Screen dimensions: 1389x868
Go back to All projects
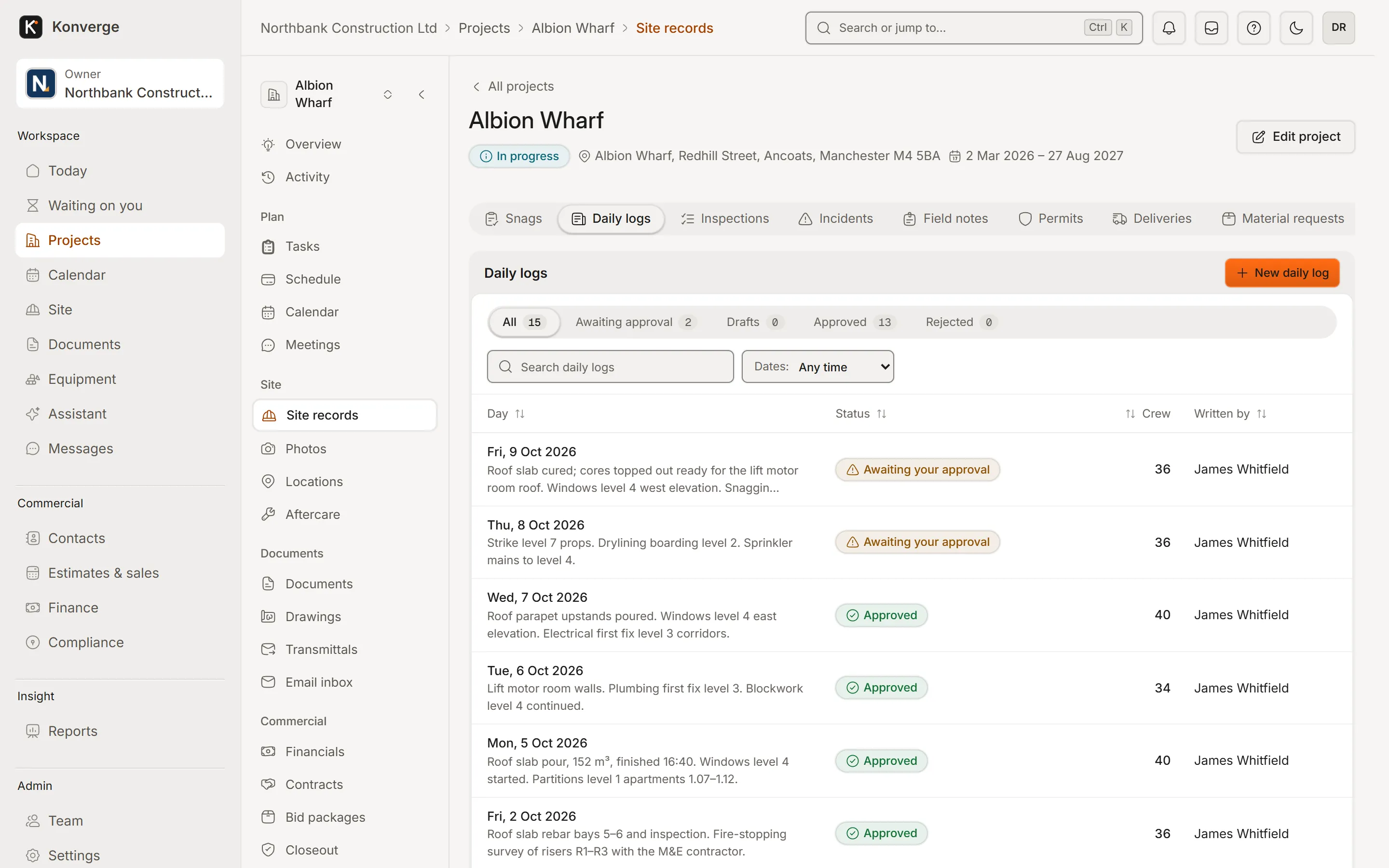tap(513, 86)
